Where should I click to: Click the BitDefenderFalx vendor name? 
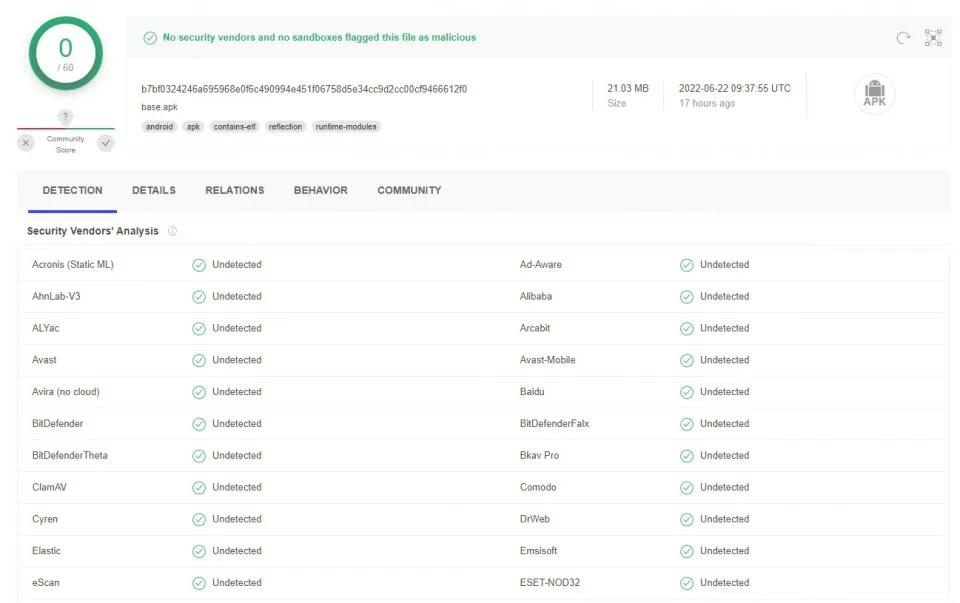(554, 424)
